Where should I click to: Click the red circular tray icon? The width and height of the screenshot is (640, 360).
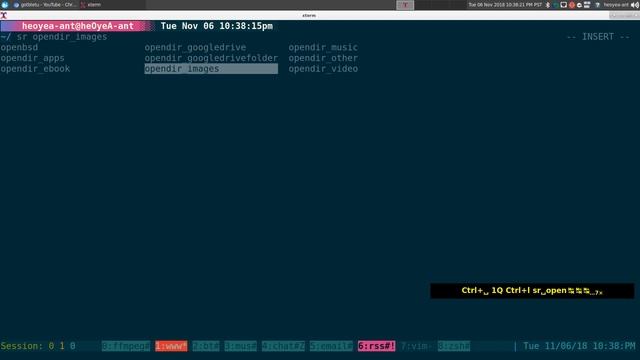tap(571, 5)
